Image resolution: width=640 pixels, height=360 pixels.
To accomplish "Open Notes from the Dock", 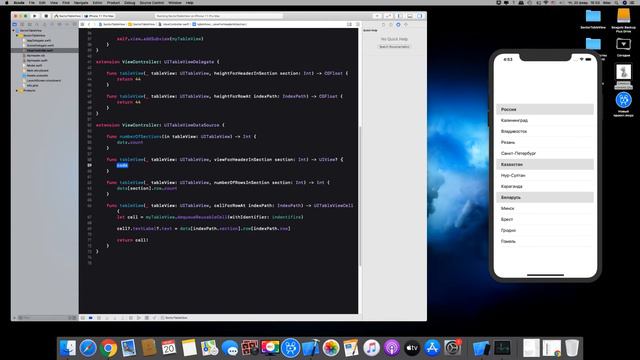I will point(189,348).
